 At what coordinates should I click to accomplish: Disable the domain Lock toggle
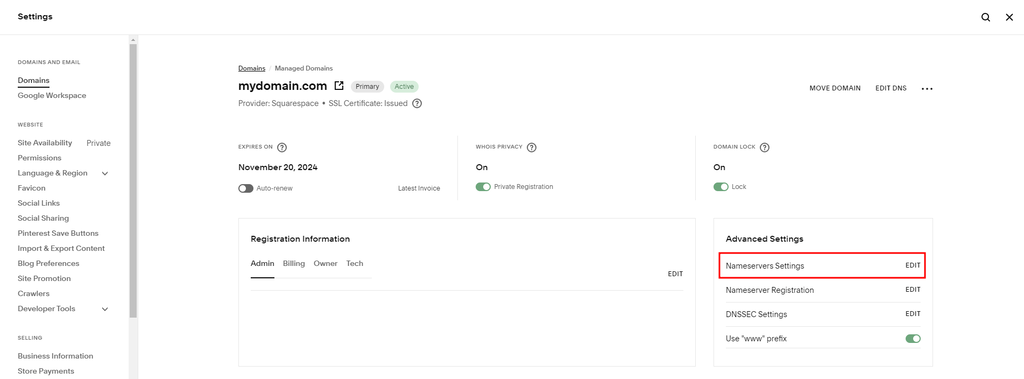coord(721,187)
